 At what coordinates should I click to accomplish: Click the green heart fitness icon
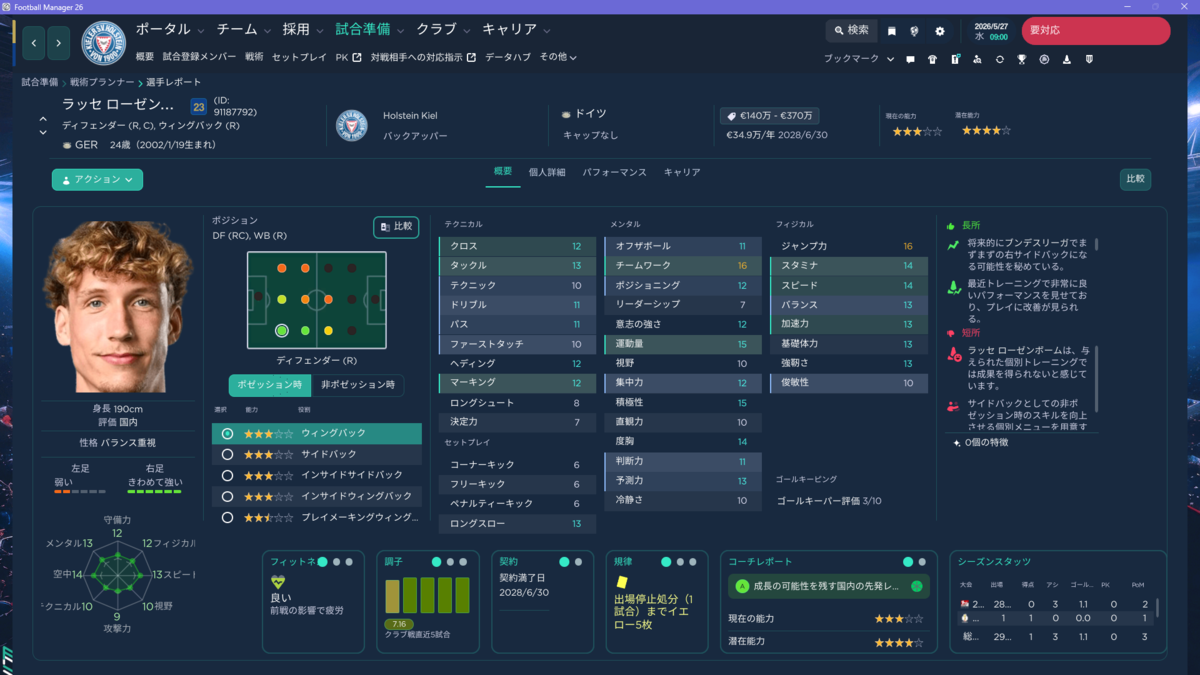pyautogui.click(x=279, y=582)
